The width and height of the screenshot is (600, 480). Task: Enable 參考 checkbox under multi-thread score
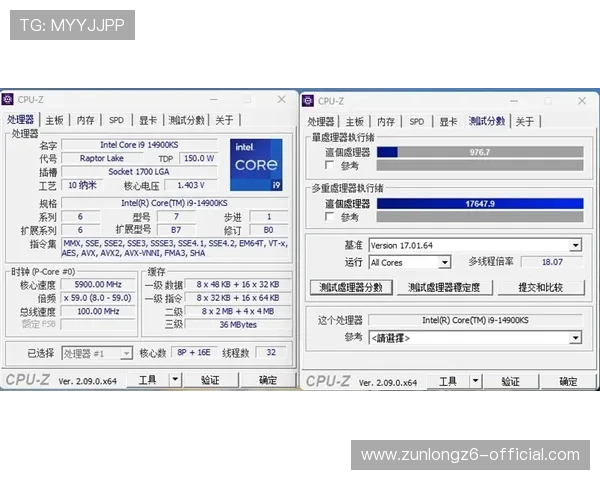(329, 217)
